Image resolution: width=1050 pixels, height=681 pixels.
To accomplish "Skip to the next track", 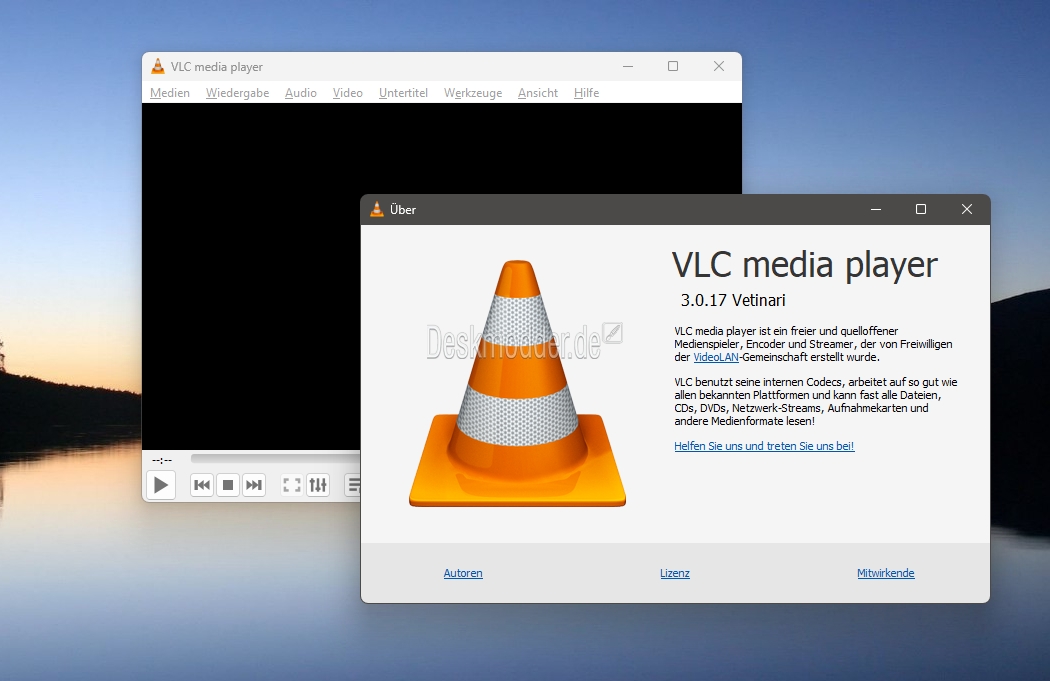I will [x=254, y=485].
